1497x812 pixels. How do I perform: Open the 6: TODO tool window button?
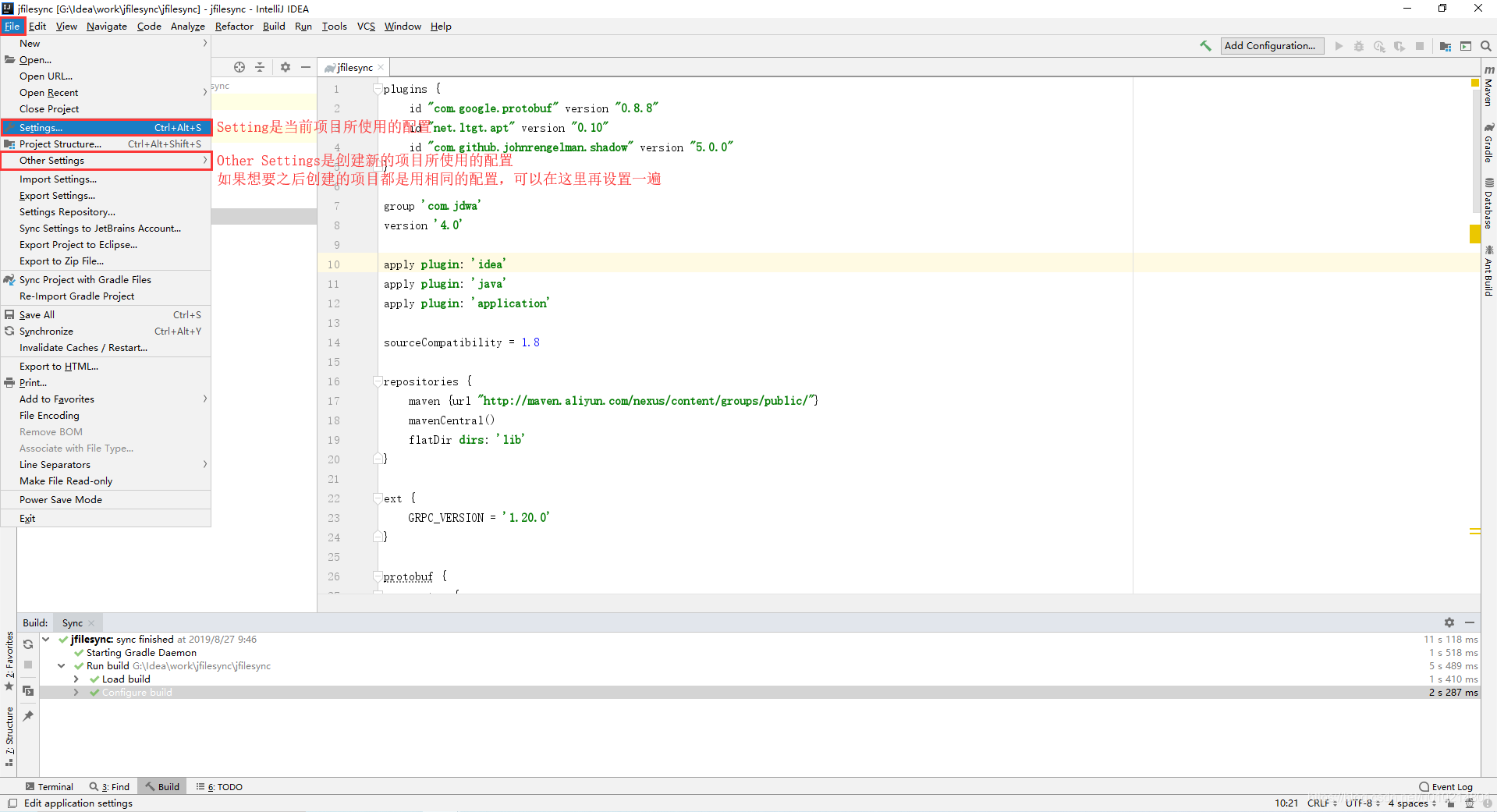[219, 787]
